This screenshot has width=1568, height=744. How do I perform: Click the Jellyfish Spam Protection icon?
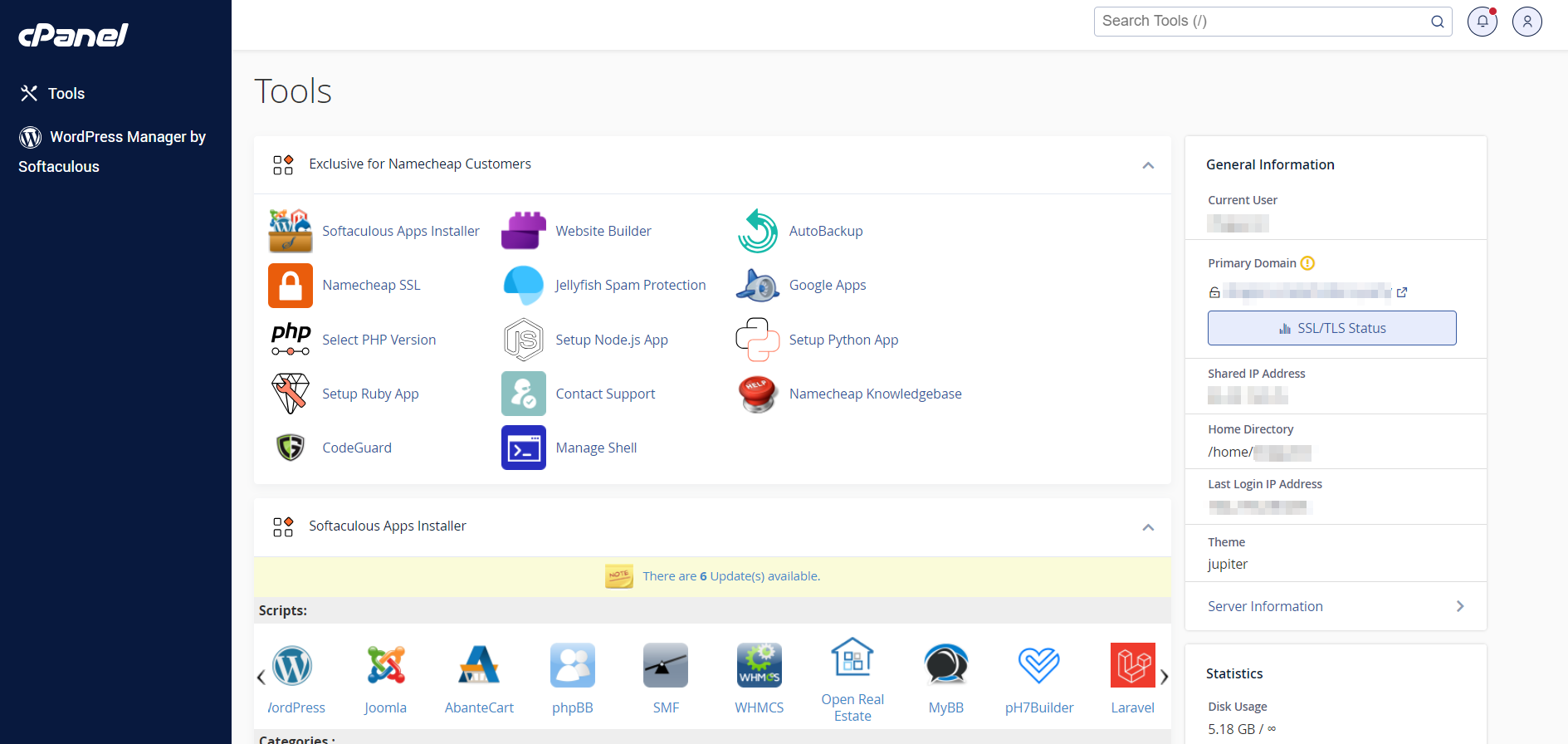coord(524,285)
